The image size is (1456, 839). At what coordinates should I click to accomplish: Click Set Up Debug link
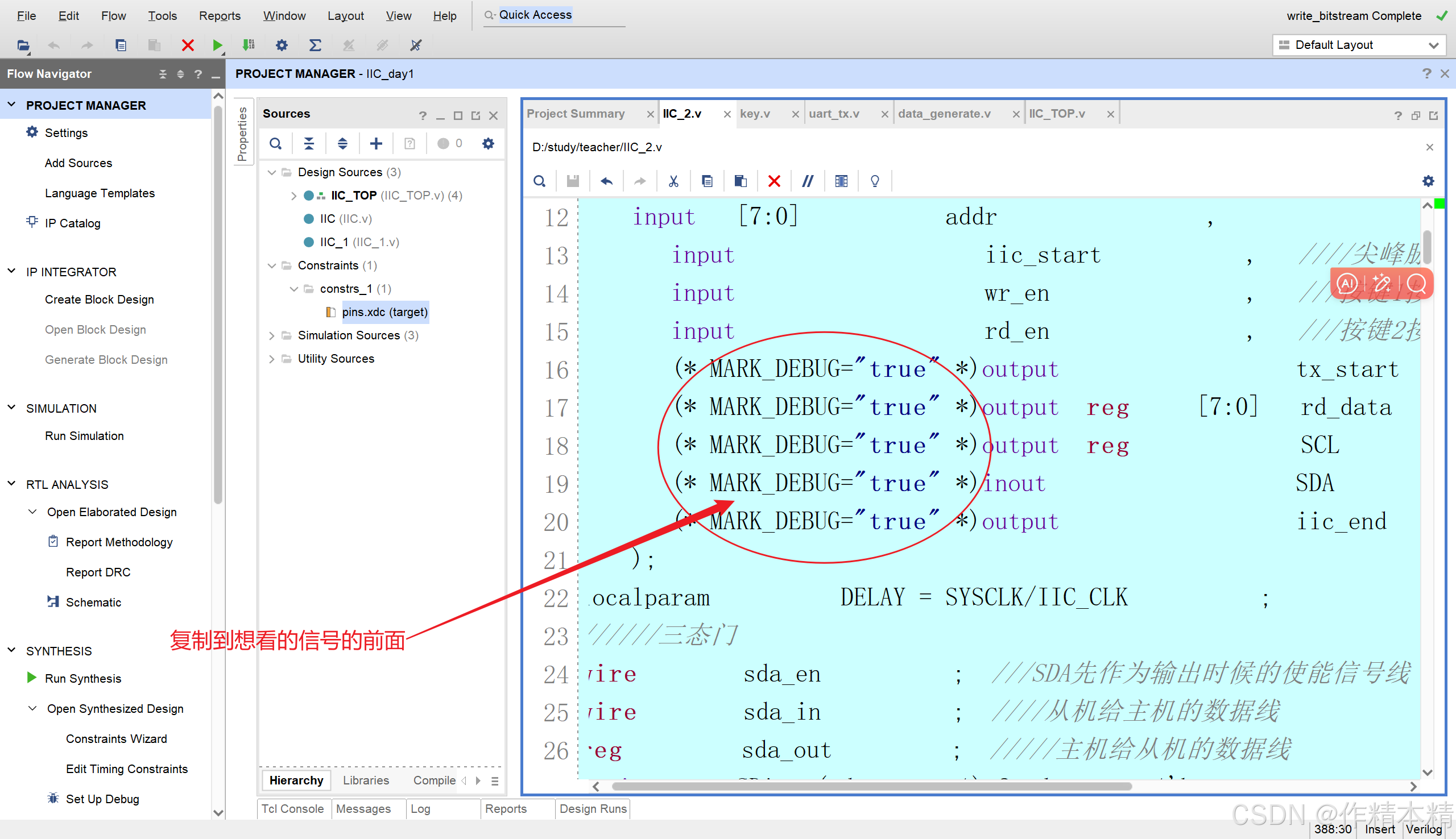tap(102, 799)
